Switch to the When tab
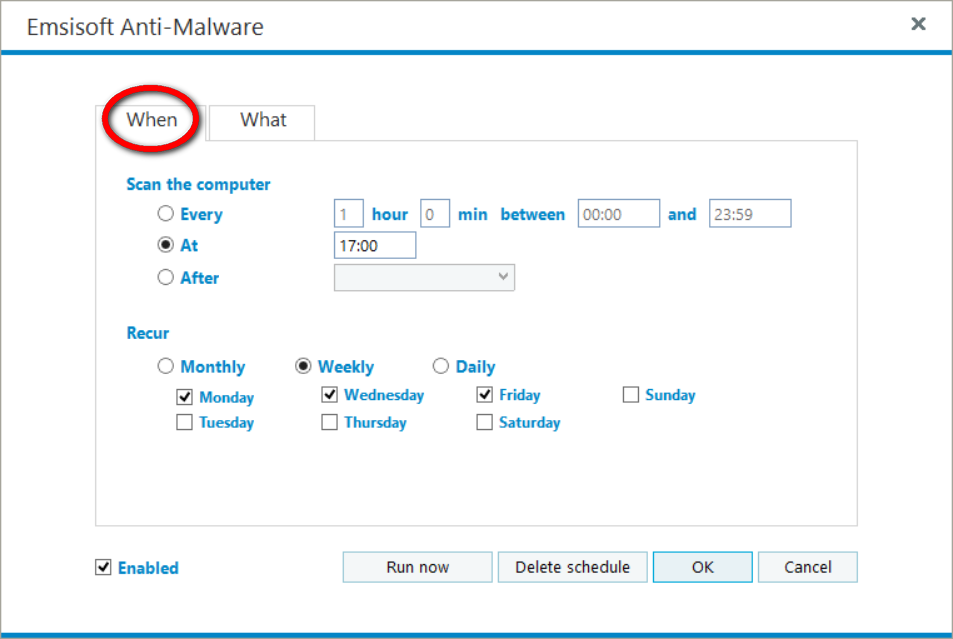This screenshot has width=953, height=639. pyautogui.click(x=151, y=120)
